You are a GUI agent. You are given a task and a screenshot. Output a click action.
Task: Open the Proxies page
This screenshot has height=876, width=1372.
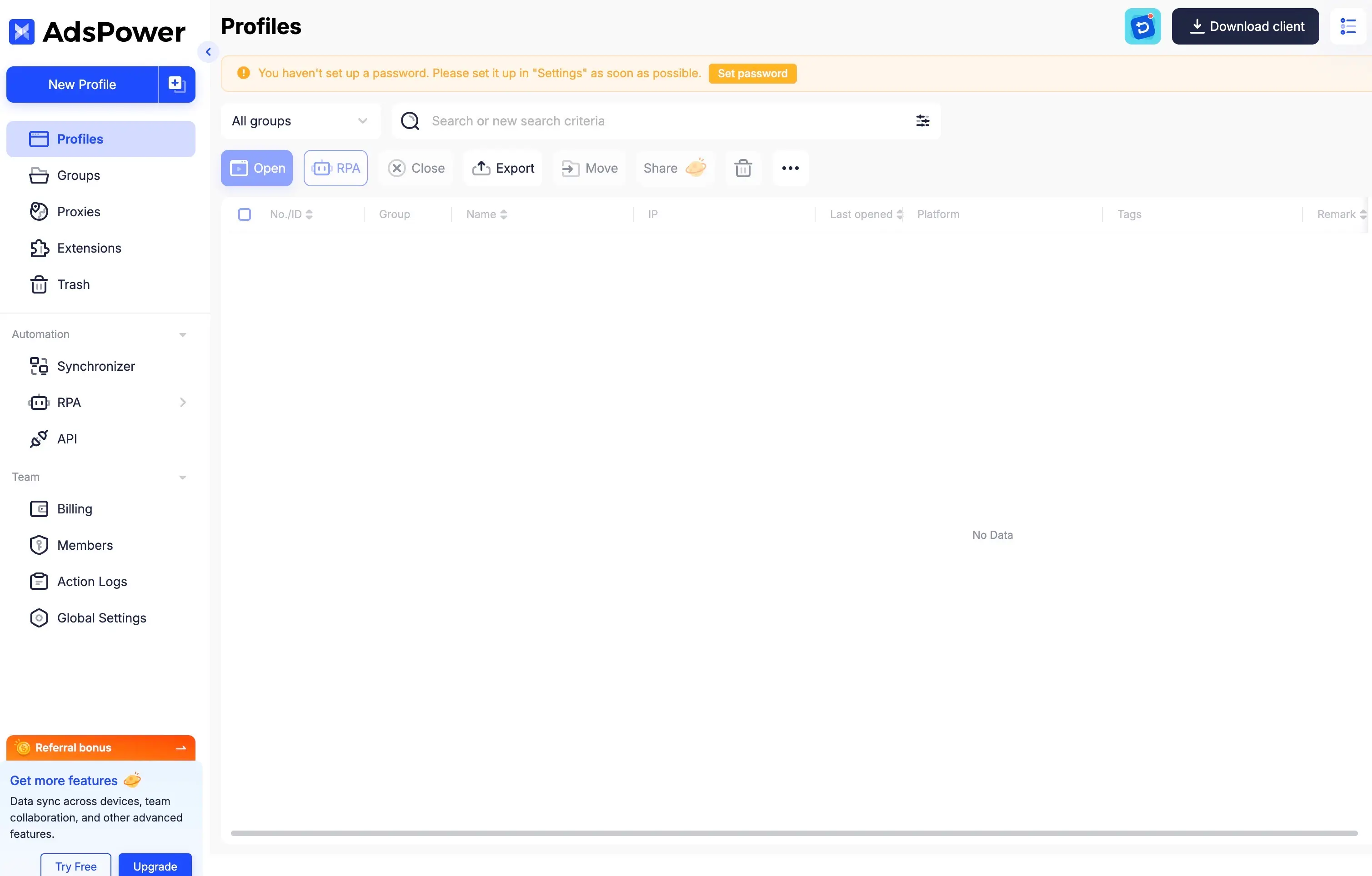tap(101, 212)
